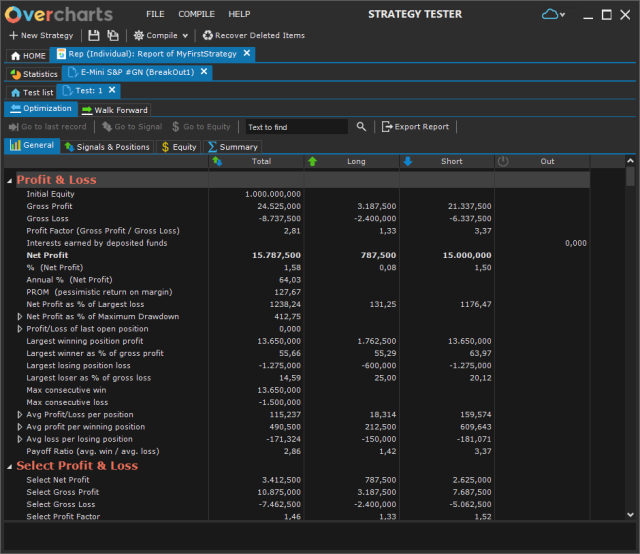The height and width of the screenshot is (554, 640).
Task: Switch to the Test list tab
Action: 32,92
